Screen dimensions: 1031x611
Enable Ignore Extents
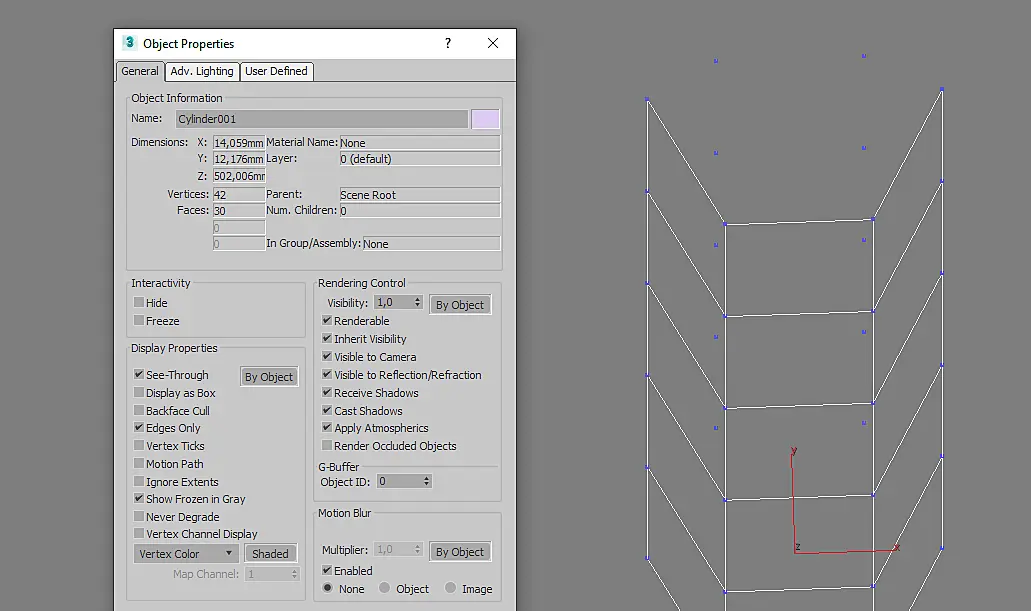pyautogui.click(x=139, y=481)
